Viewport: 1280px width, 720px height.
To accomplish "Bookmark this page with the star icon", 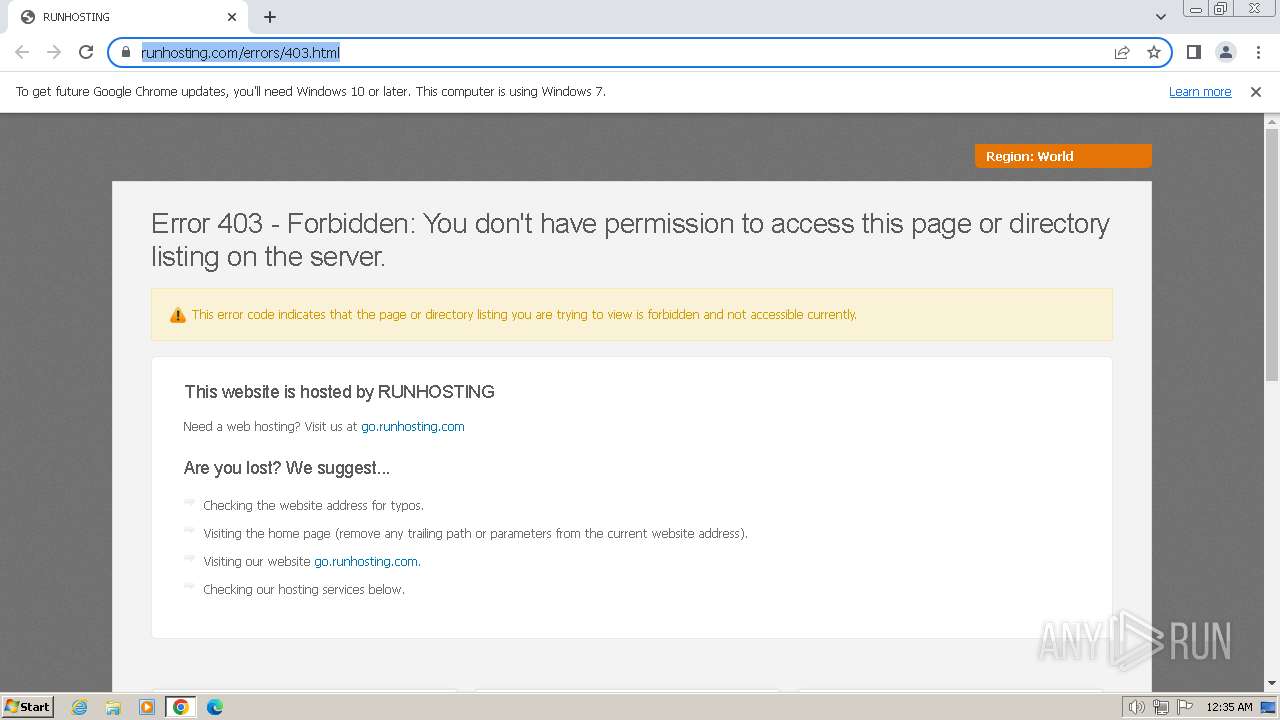I will point(1154,52).
